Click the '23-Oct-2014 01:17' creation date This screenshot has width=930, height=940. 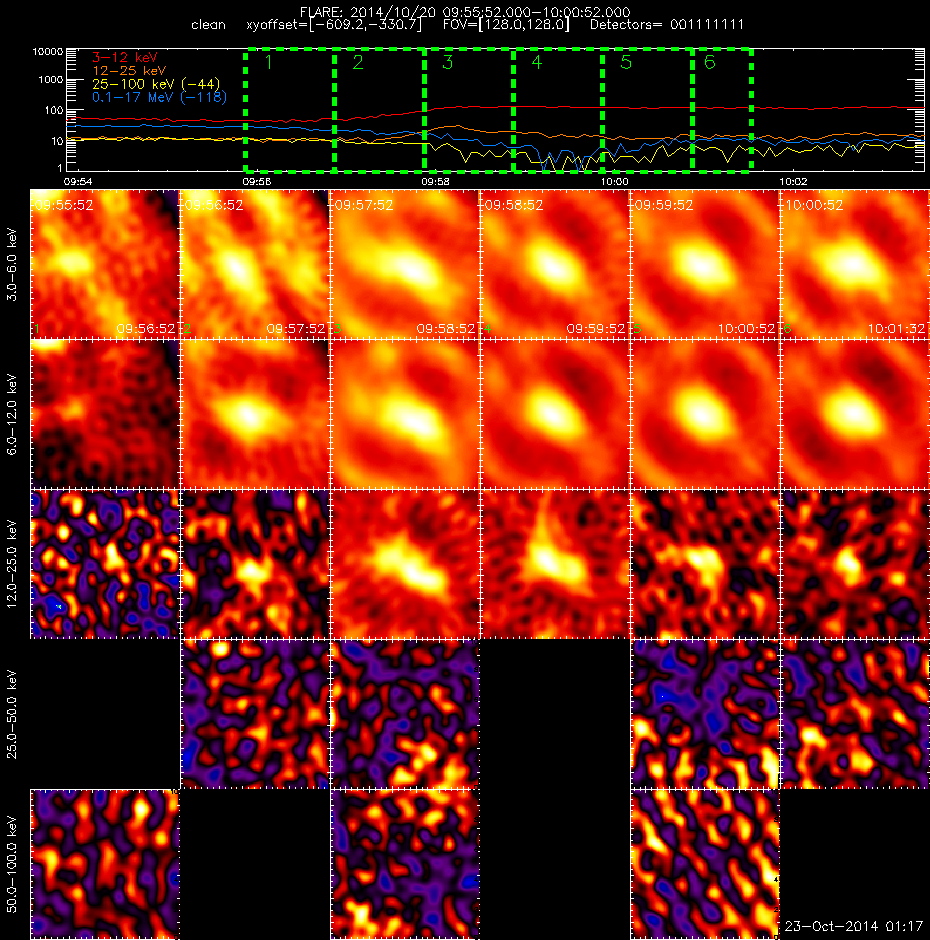(x=854, y=926)
